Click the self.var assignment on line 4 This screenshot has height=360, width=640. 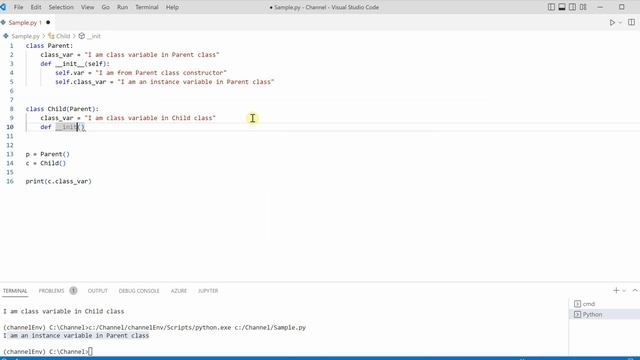tap(141, 73)
